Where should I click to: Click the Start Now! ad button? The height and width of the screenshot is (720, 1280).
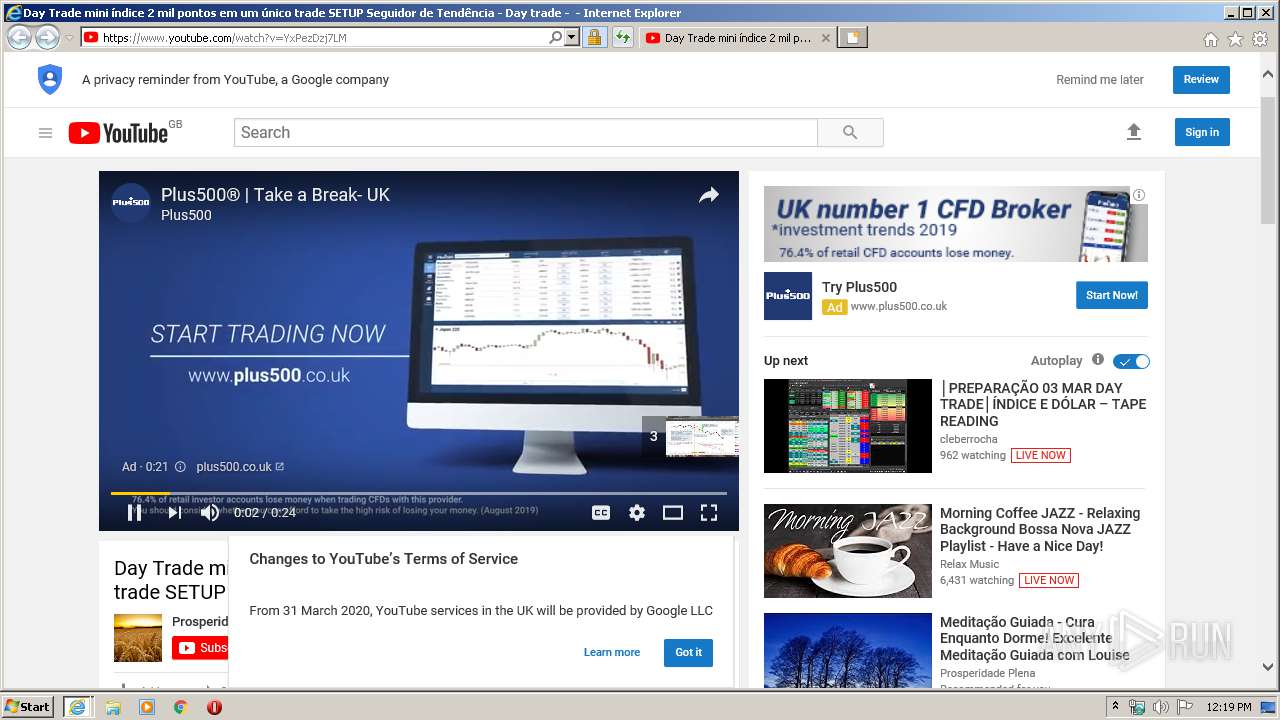tap(1112, 295)
